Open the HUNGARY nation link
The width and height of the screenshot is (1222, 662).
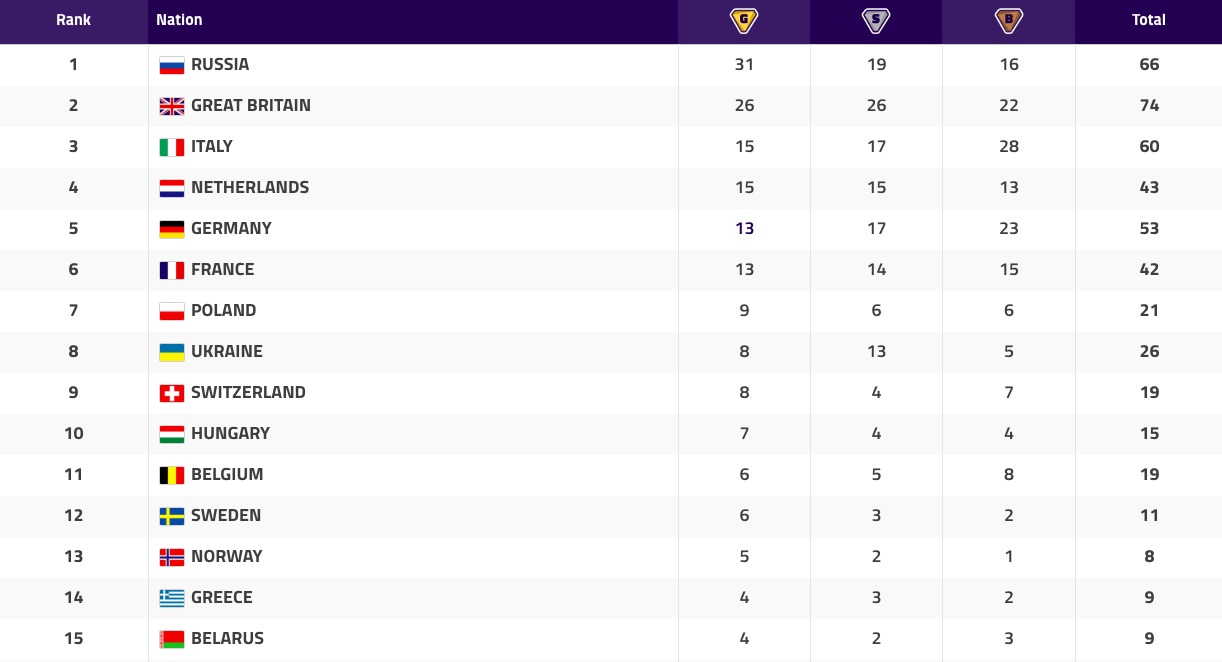click(x=231, y=433)
